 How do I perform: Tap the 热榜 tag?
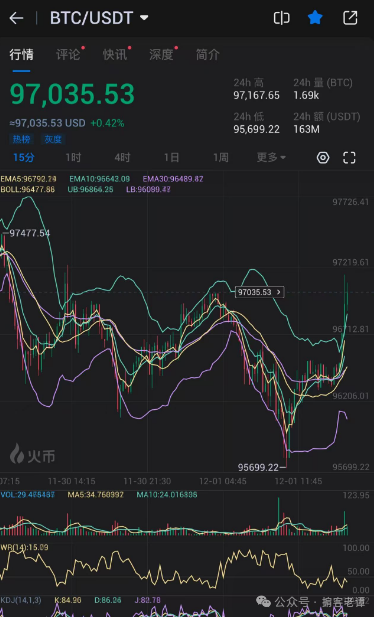point(21,139)
